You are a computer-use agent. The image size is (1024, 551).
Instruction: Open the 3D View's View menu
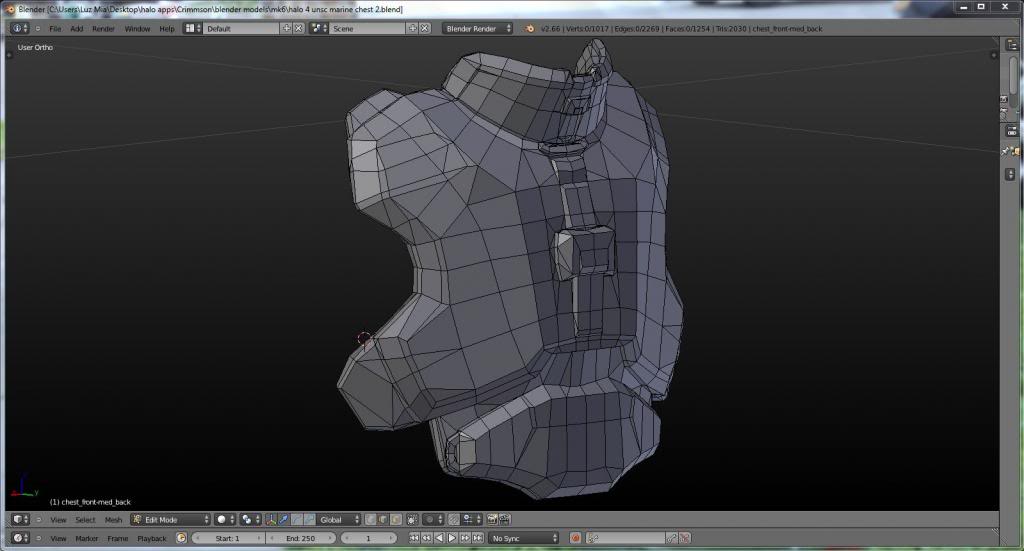point(58,520)
